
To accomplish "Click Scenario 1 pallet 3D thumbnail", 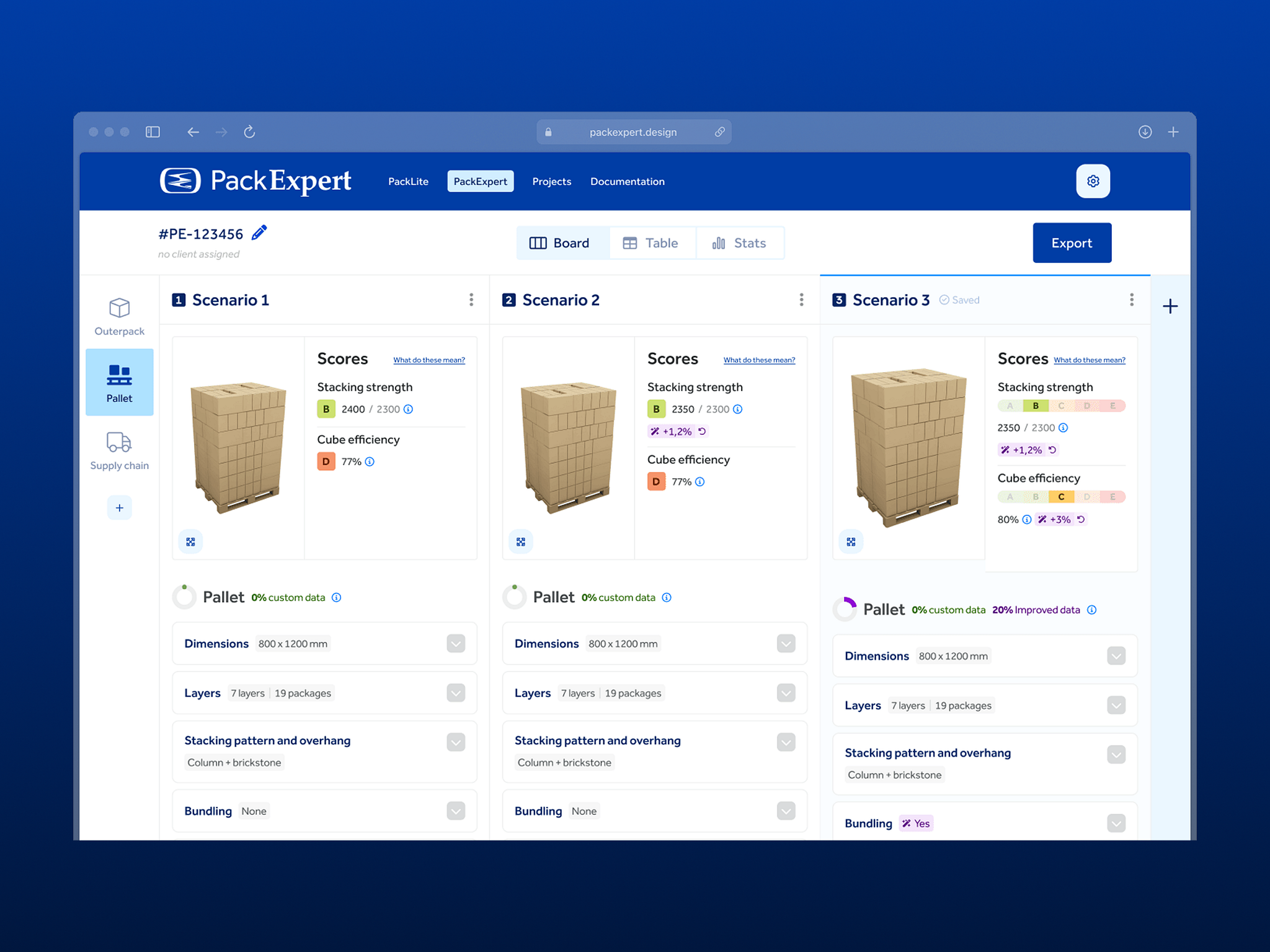I will click(x=238, y=448).
